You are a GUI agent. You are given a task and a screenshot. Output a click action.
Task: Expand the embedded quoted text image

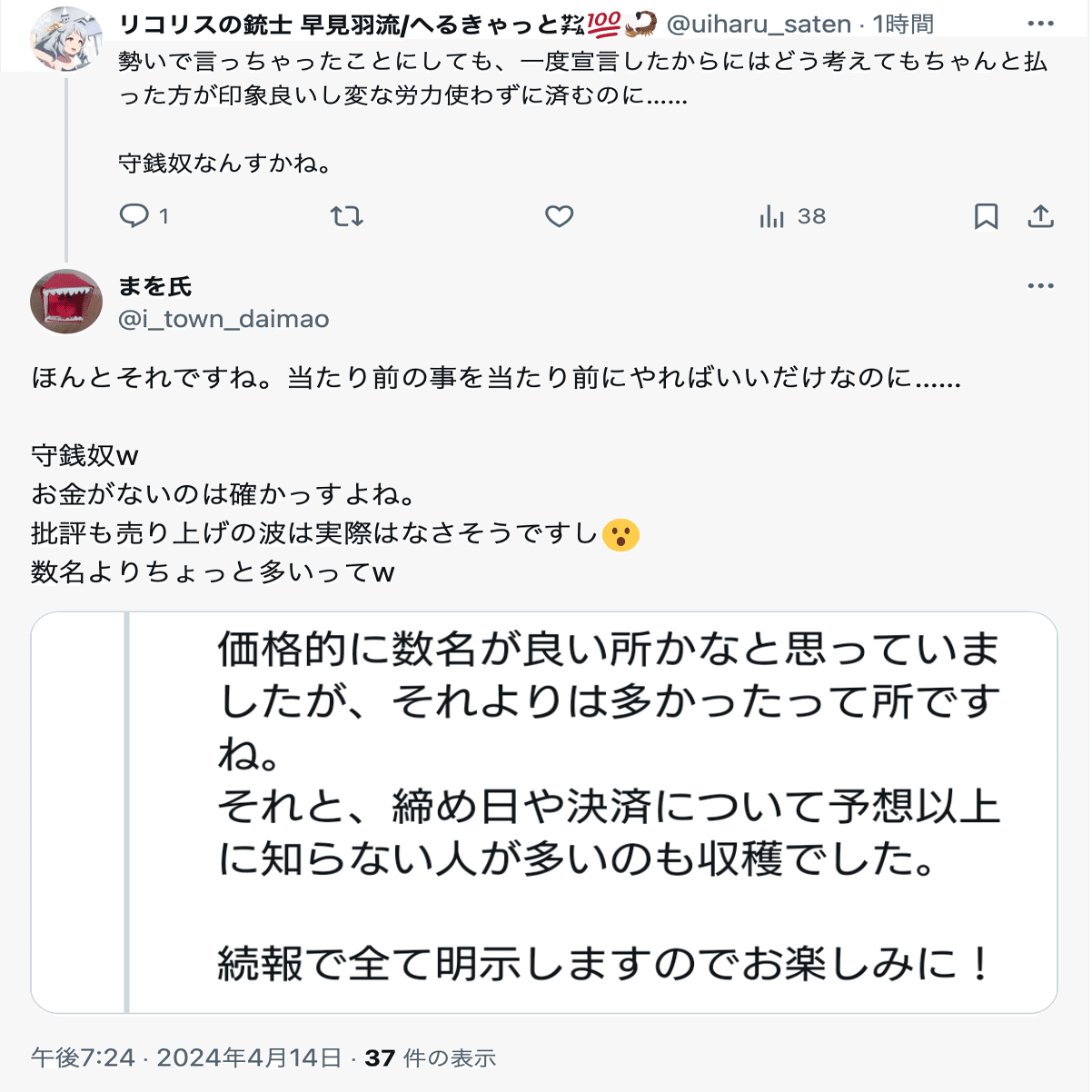click(543, 812)
